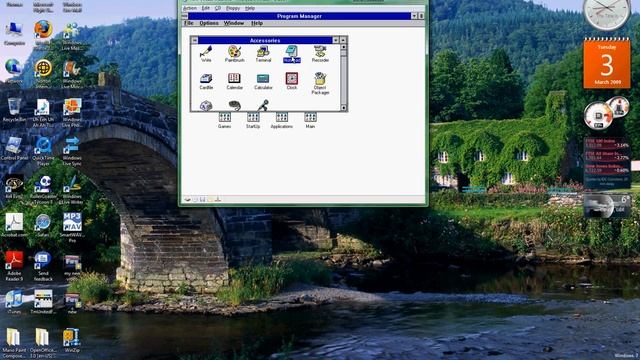Open the emulator CD menu
This screenshot has height=360, width=640.
pyautogui.click(x=218, y=8)
